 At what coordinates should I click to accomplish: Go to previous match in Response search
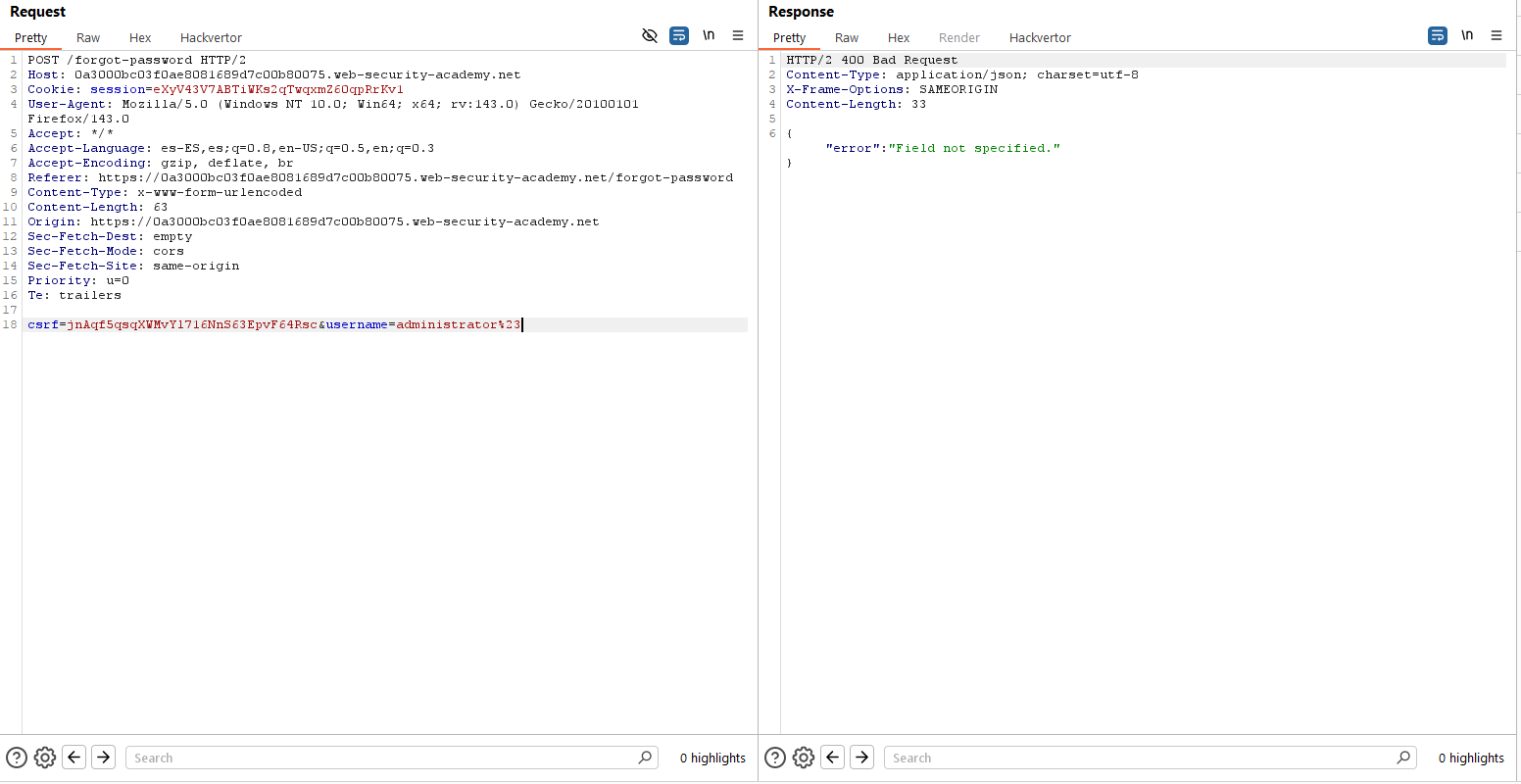pos(832,758)
